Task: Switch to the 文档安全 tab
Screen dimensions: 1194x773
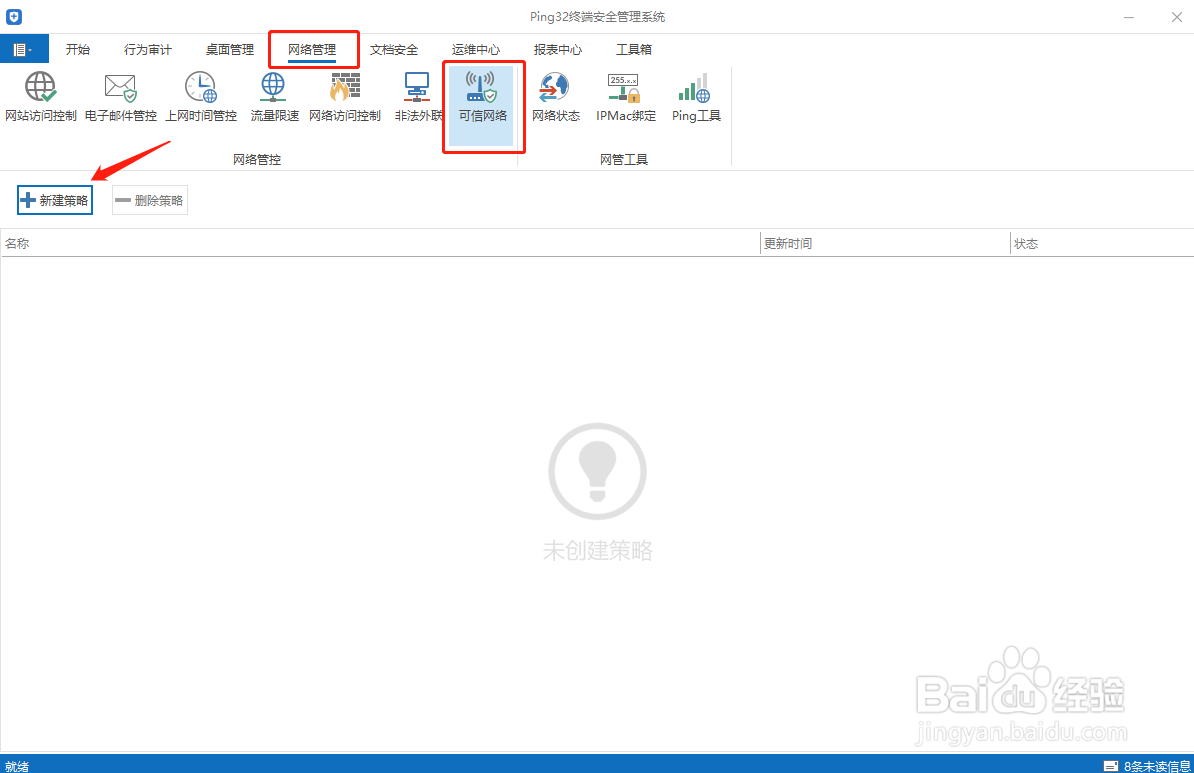Action: (394, 50)
